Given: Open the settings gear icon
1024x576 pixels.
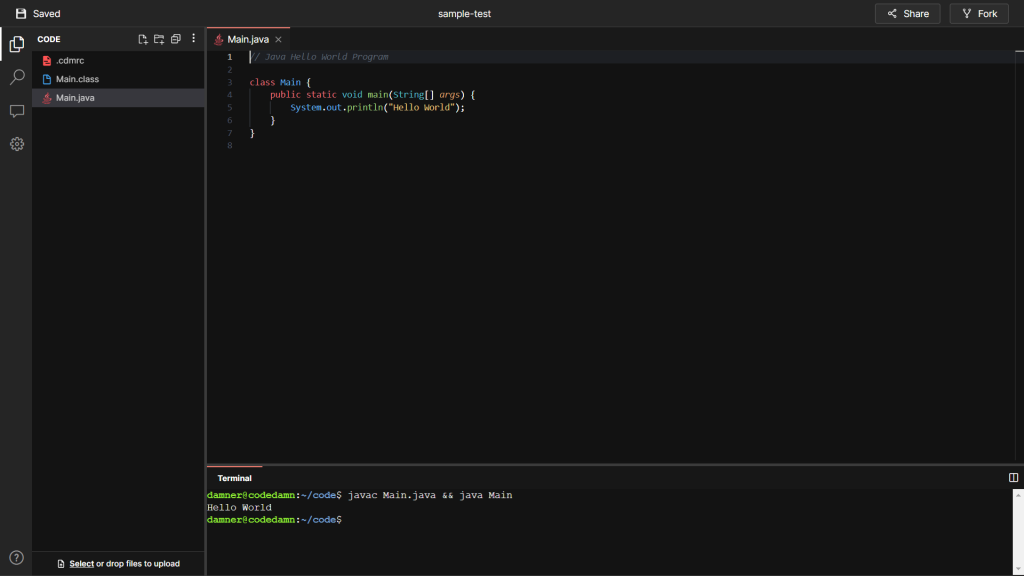Looking at the screenshot, I should tap(17, 144).
